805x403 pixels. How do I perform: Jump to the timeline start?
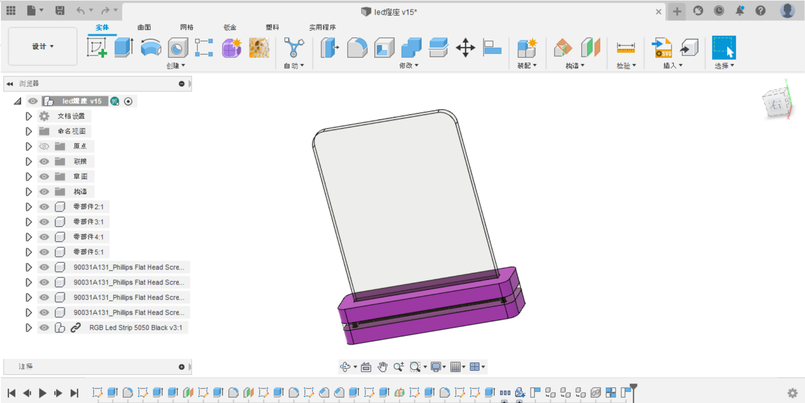click(x=12, y=393)
